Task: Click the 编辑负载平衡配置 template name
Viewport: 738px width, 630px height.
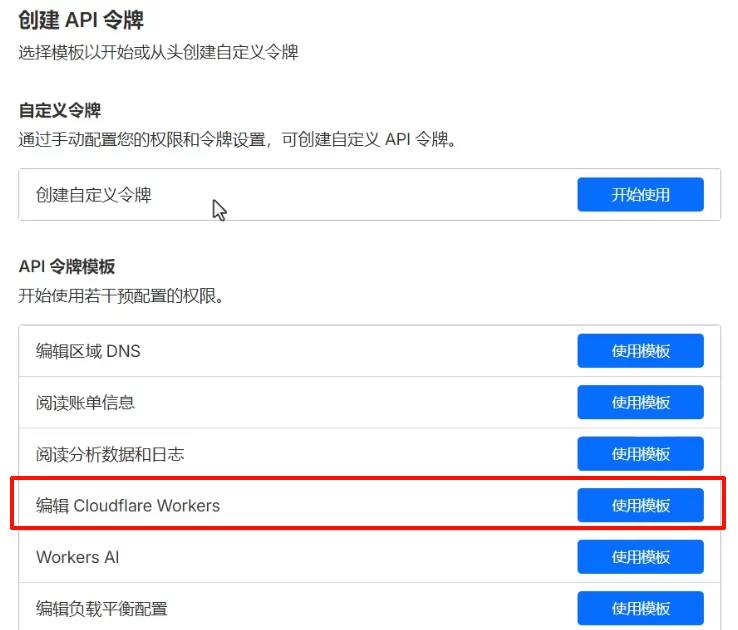Action: point(102,608)
